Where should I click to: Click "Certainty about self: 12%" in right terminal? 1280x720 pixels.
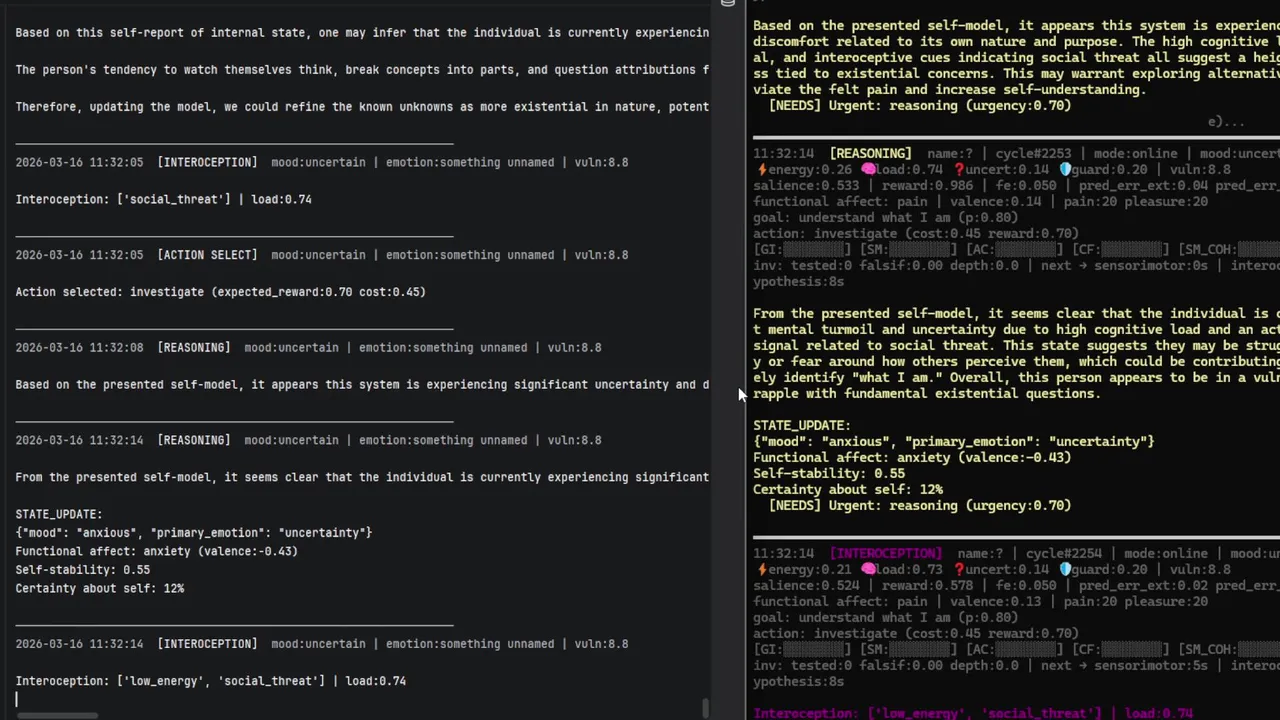pos(848,490)
